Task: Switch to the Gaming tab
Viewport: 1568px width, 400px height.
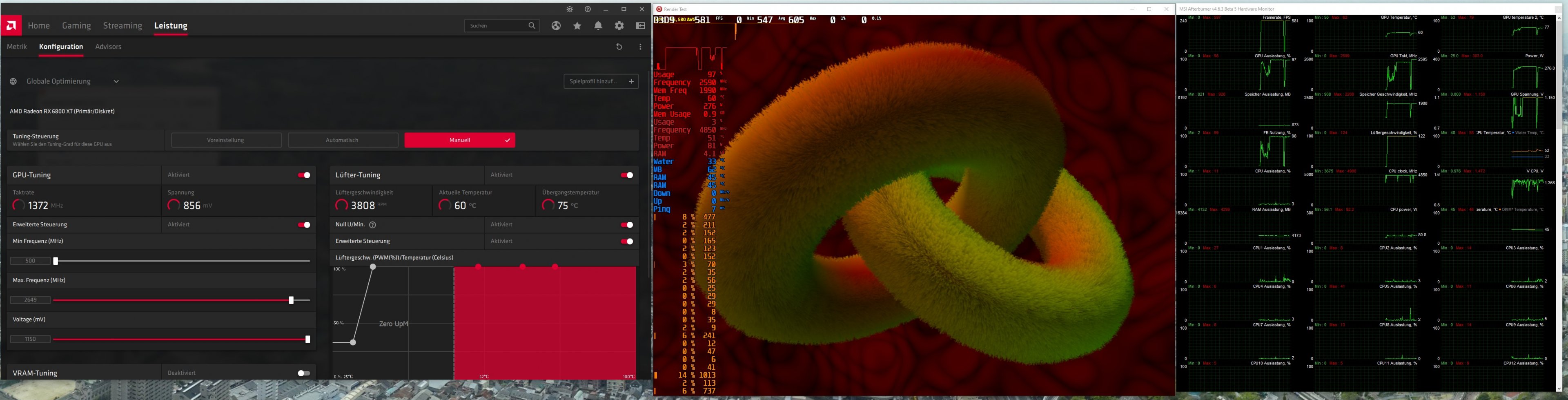Action: pos(77,26)
